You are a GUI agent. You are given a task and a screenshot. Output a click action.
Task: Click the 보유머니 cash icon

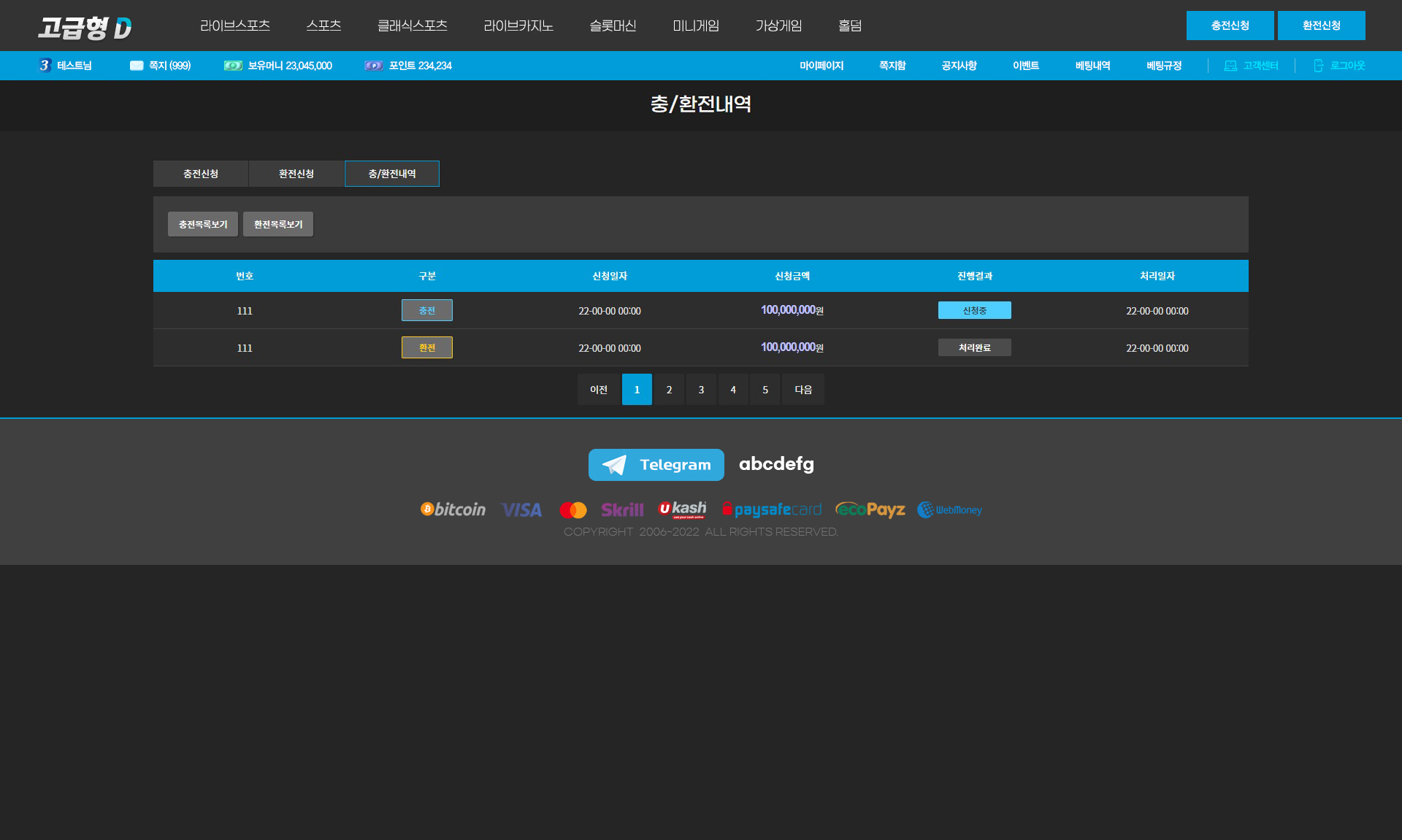233,66
